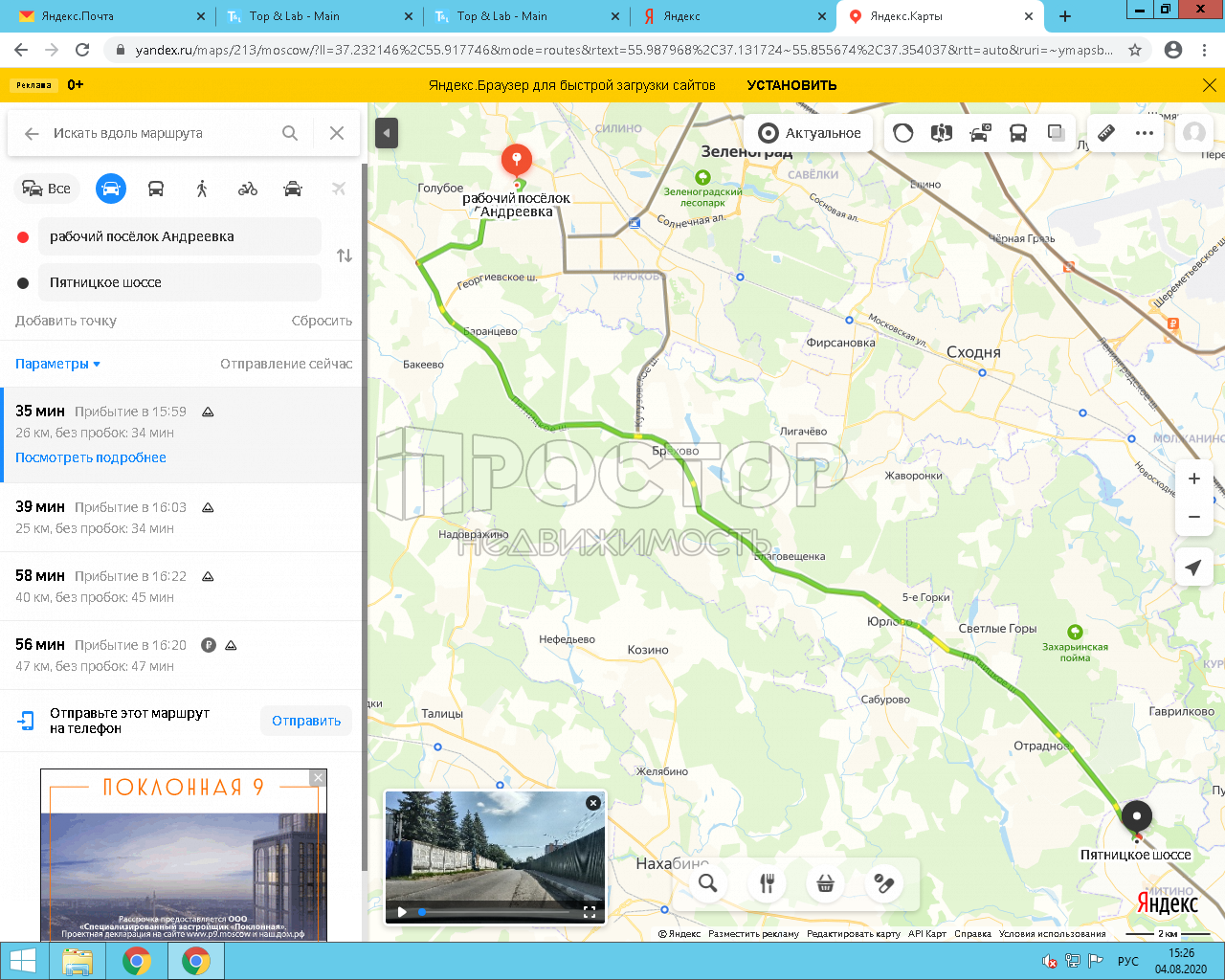Zoom in the map with plus button

[x=1193, y=479]
